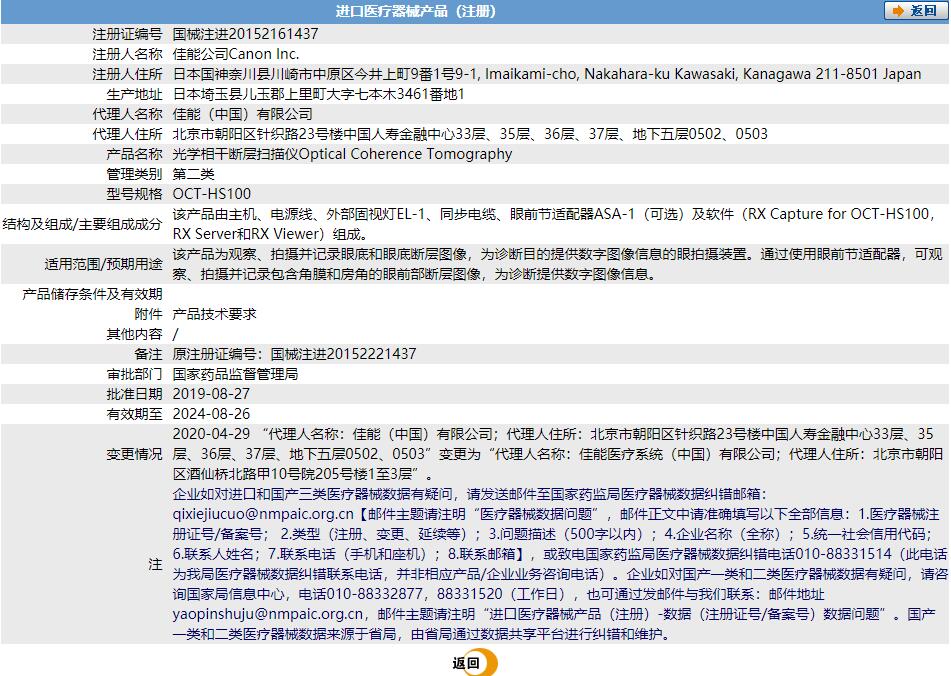Click the top-right 返回 button
The width and height of the screenshot is (951, 676).
pyautogui.click(x=915, y=11)
